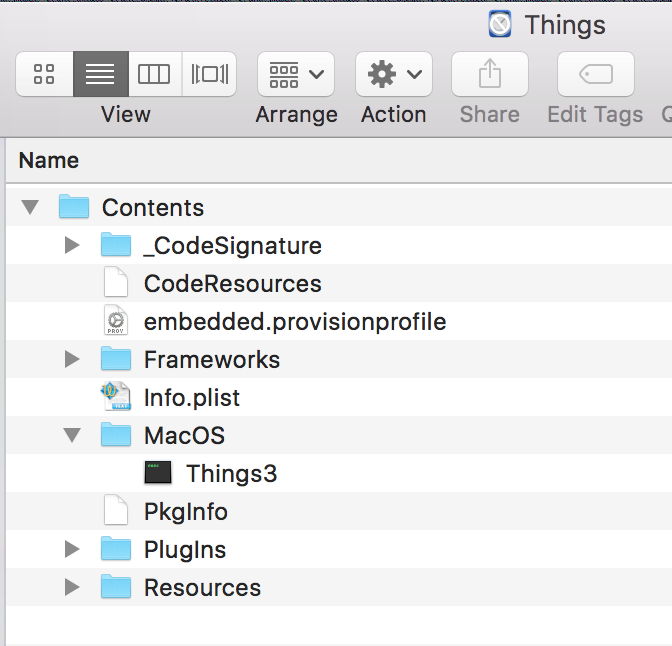Sort by the Name column header
The width and height of the screenshot is (672, 646).
point(49,161)
